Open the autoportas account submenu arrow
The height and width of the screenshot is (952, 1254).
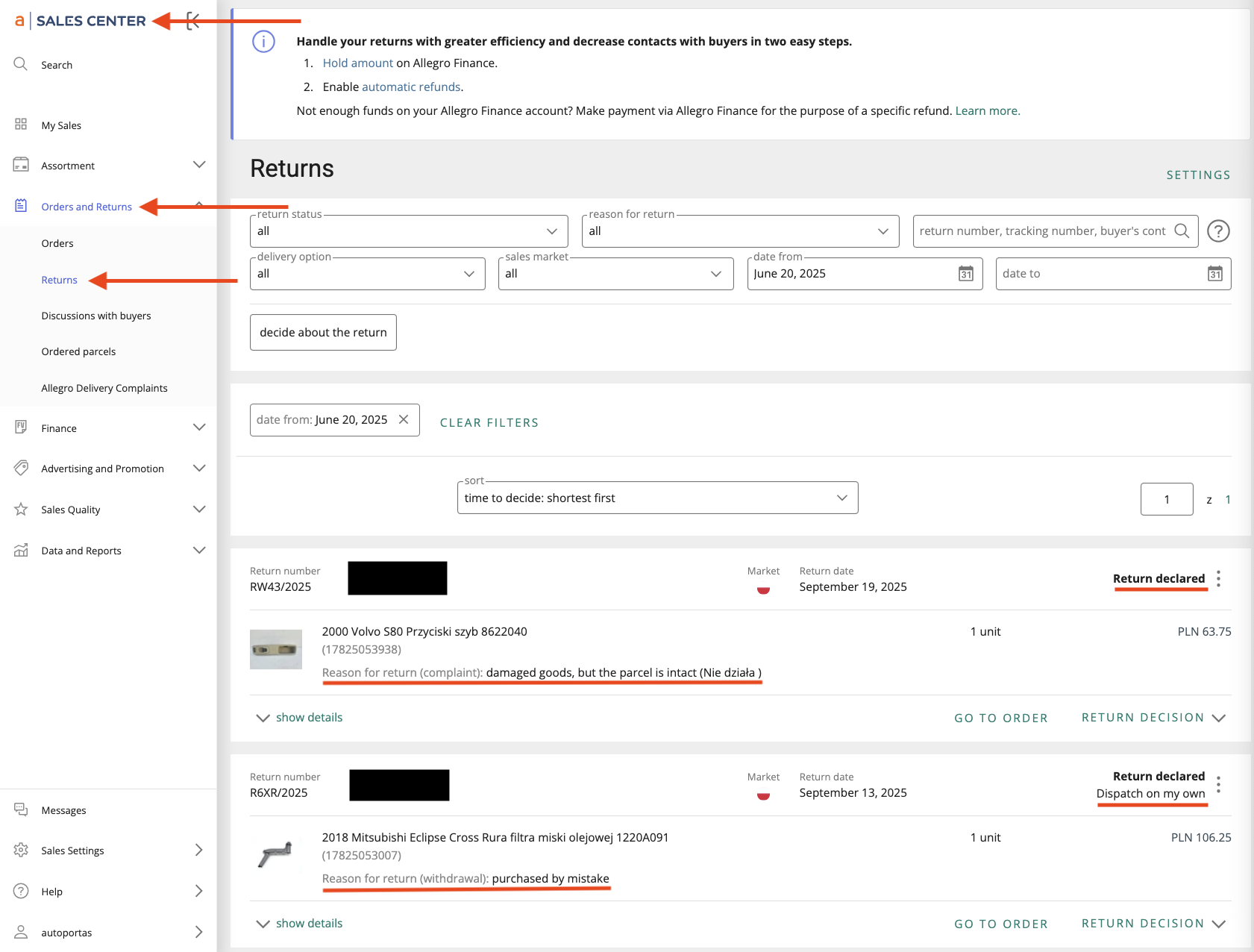tap(199, 933)
